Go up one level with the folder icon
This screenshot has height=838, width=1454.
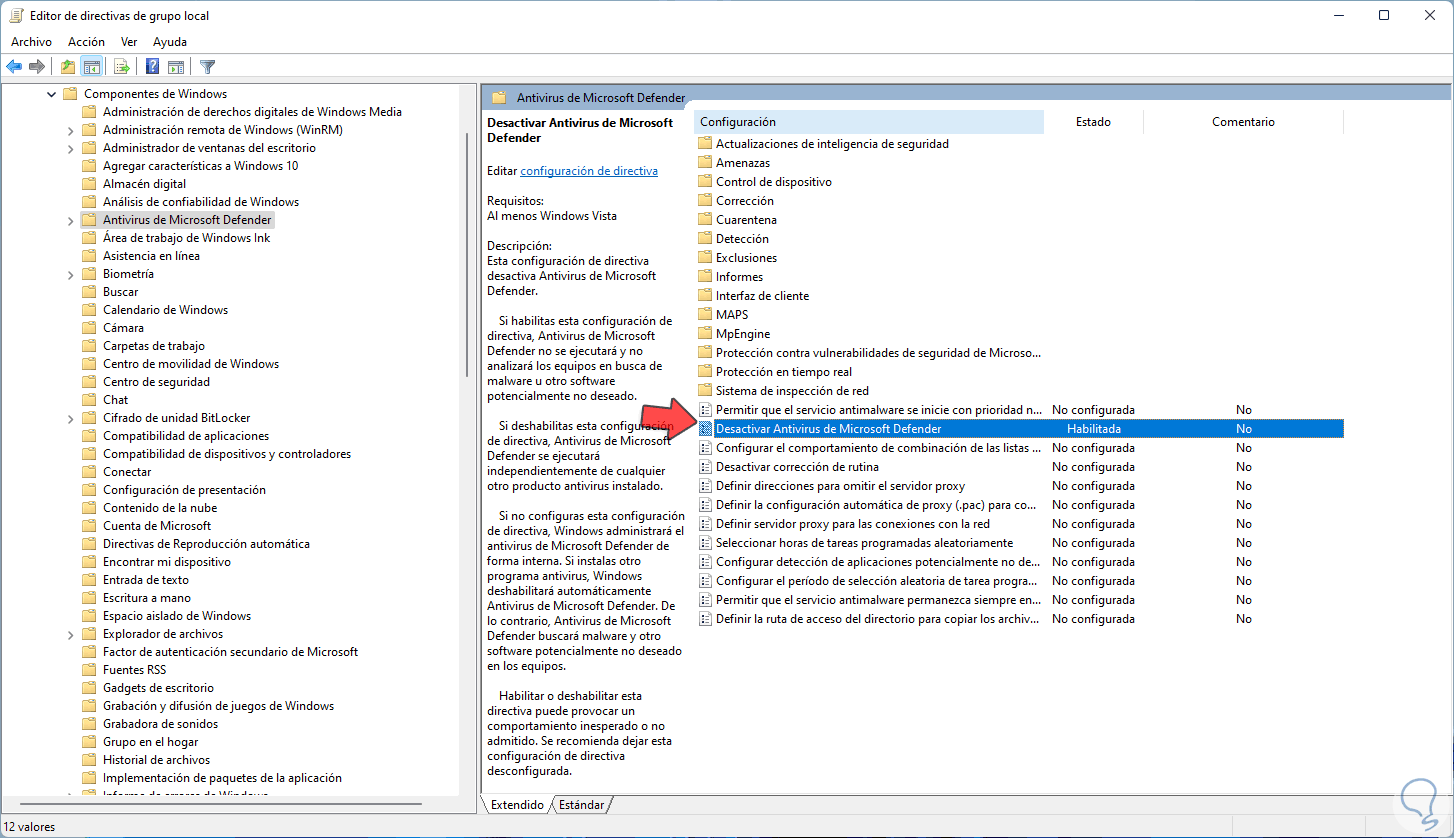pos(67,67)
